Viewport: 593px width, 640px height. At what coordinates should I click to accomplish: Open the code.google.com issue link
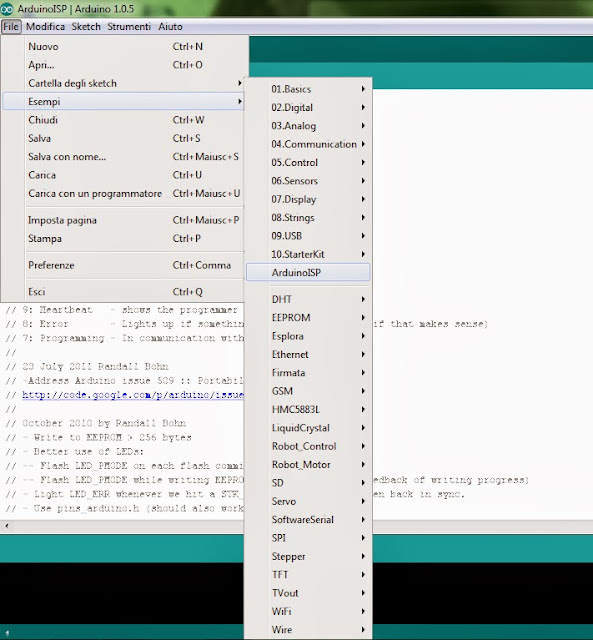pos(133,395)
